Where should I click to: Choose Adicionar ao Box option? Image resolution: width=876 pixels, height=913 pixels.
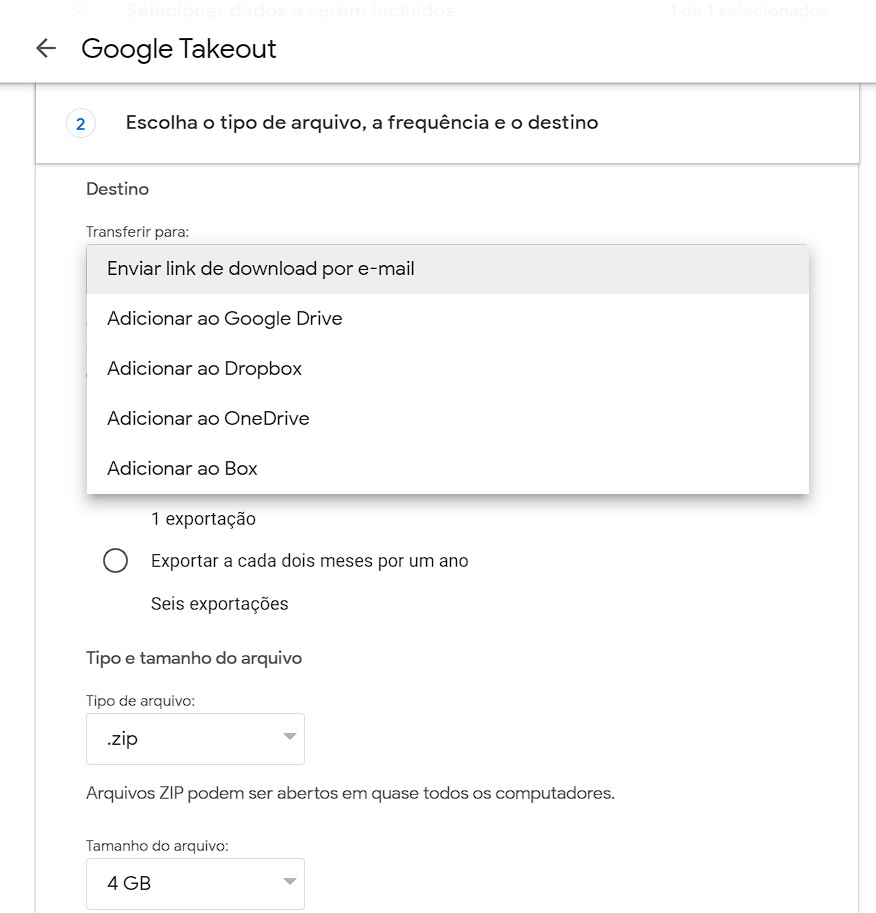coord(447,468)
